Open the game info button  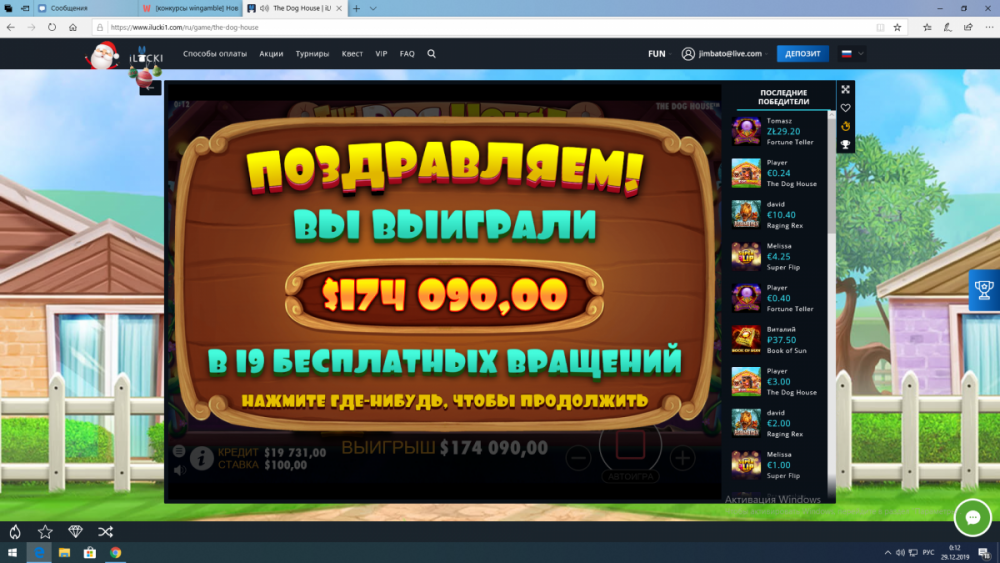(x=202, y=458)
